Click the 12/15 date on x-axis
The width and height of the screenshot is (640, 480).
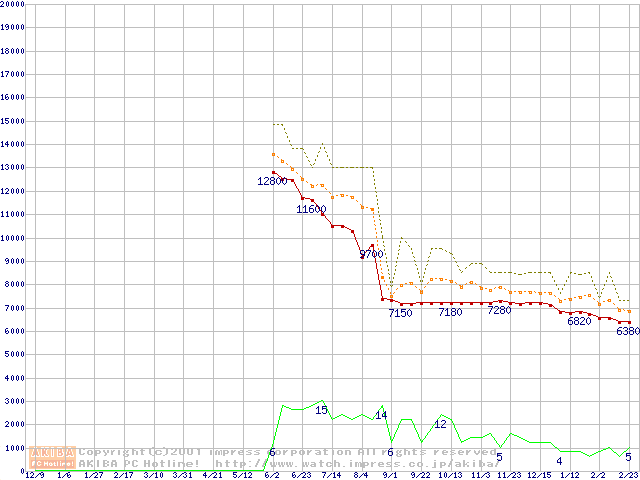(x=538, y=475)
